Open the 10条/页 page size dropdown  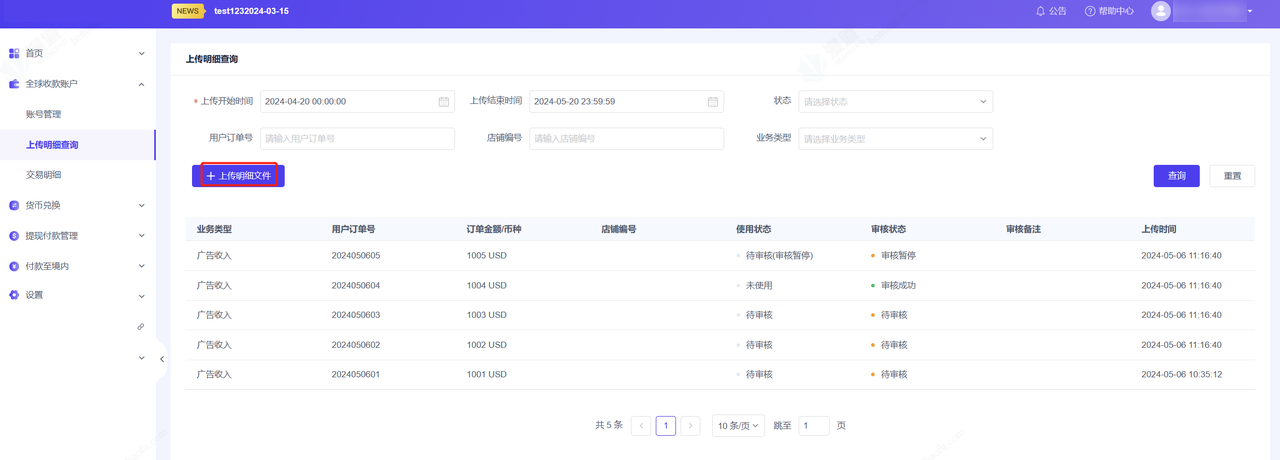coord(738,426)
